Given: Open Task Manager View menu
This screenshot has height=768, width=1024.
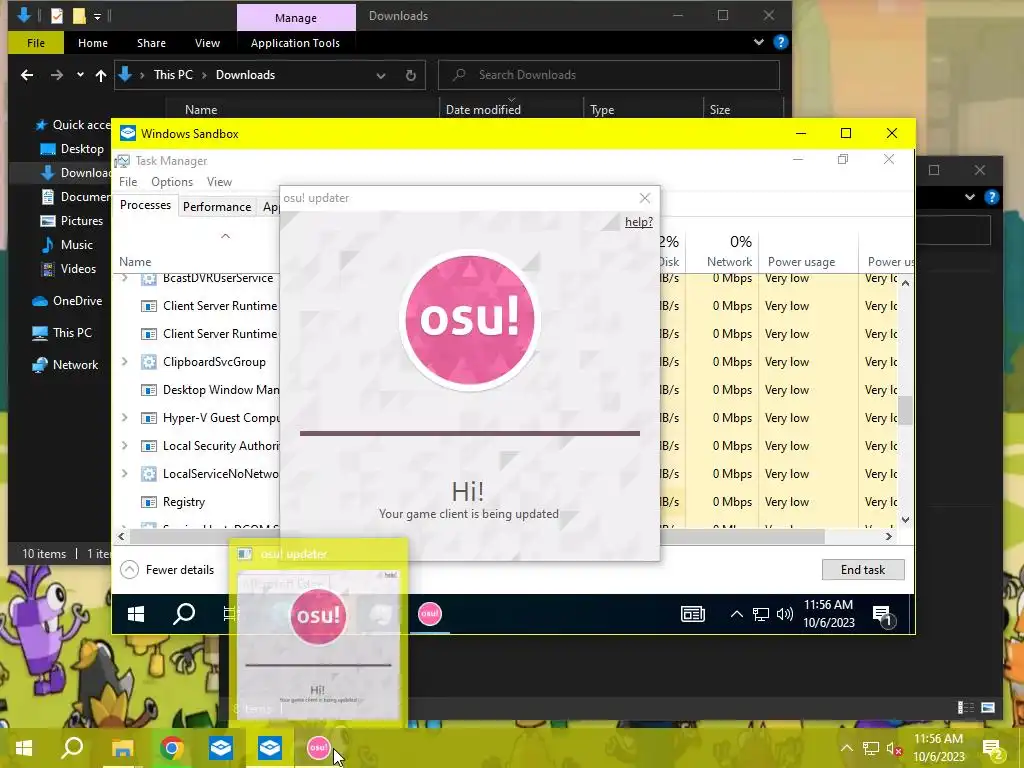Looking at the screenshot, I should click(219, 182).
